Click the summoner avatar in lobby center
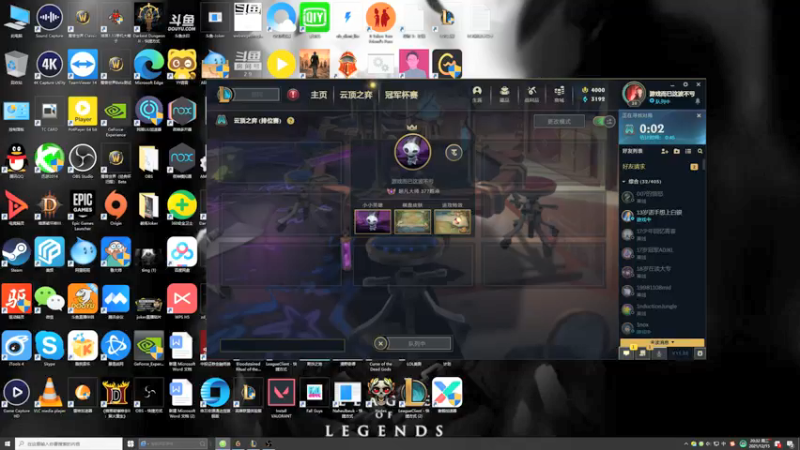800x450 pixels. point(412,152)
